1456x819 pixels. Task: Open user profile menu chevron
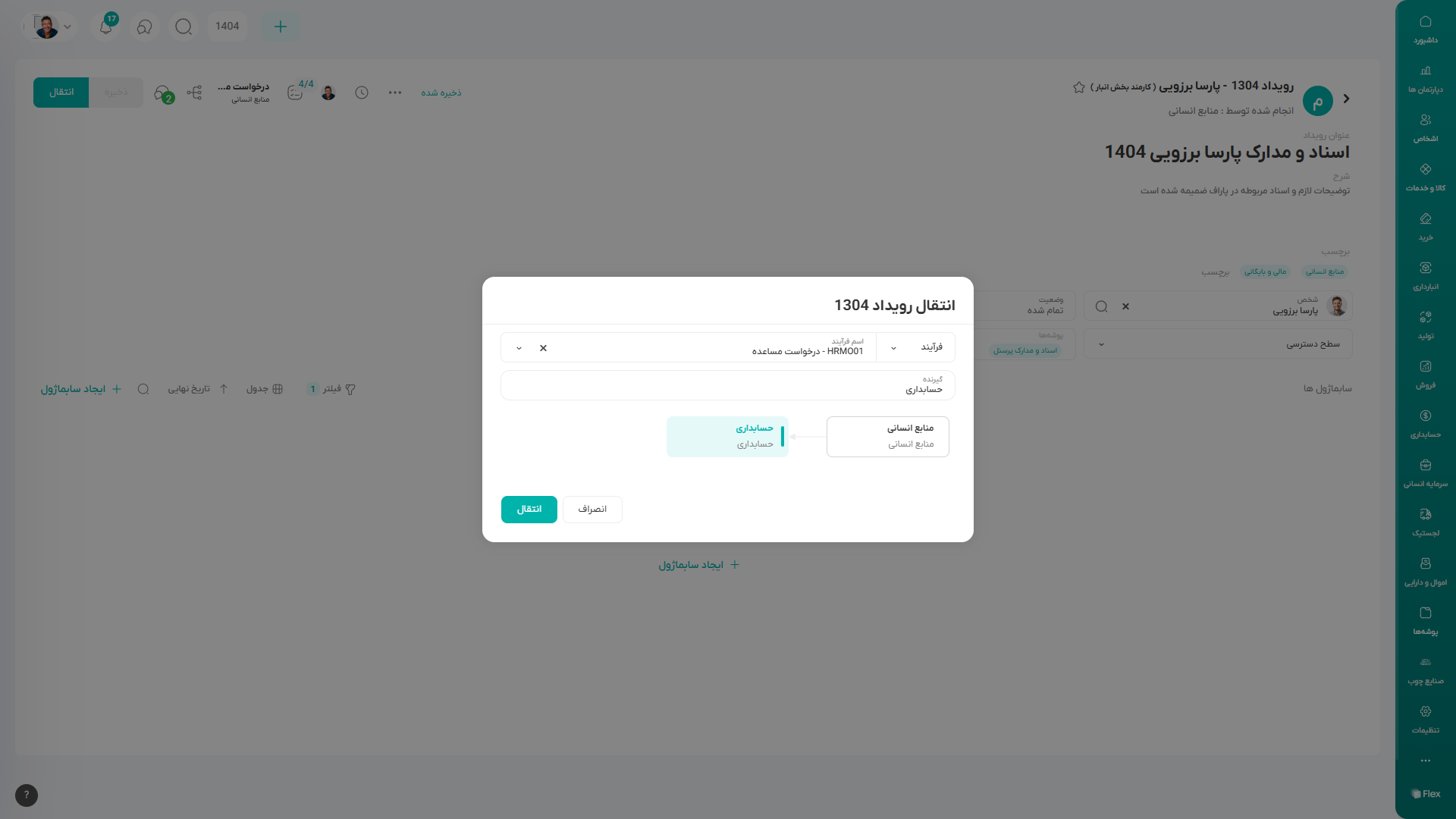pyautogui.click(x=67, y=27)
